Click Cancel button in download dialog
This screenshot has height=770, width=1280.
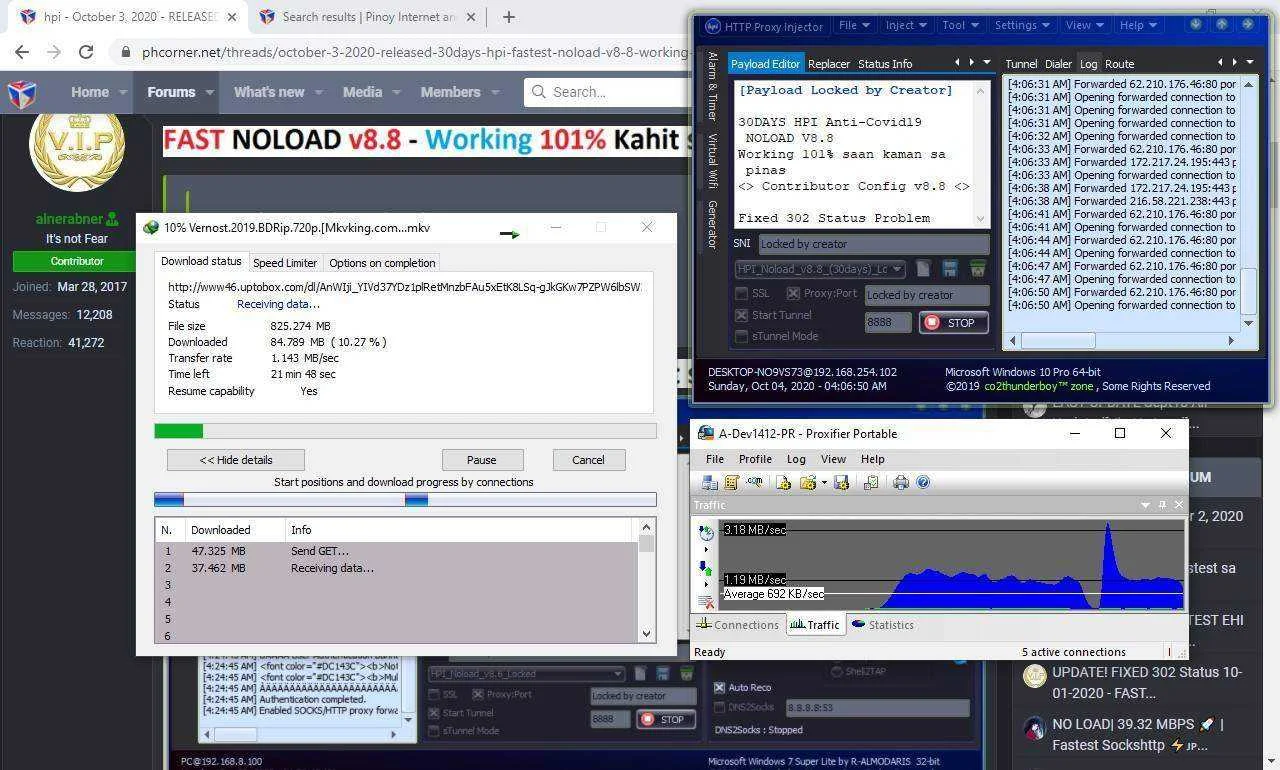pos(588,460)
